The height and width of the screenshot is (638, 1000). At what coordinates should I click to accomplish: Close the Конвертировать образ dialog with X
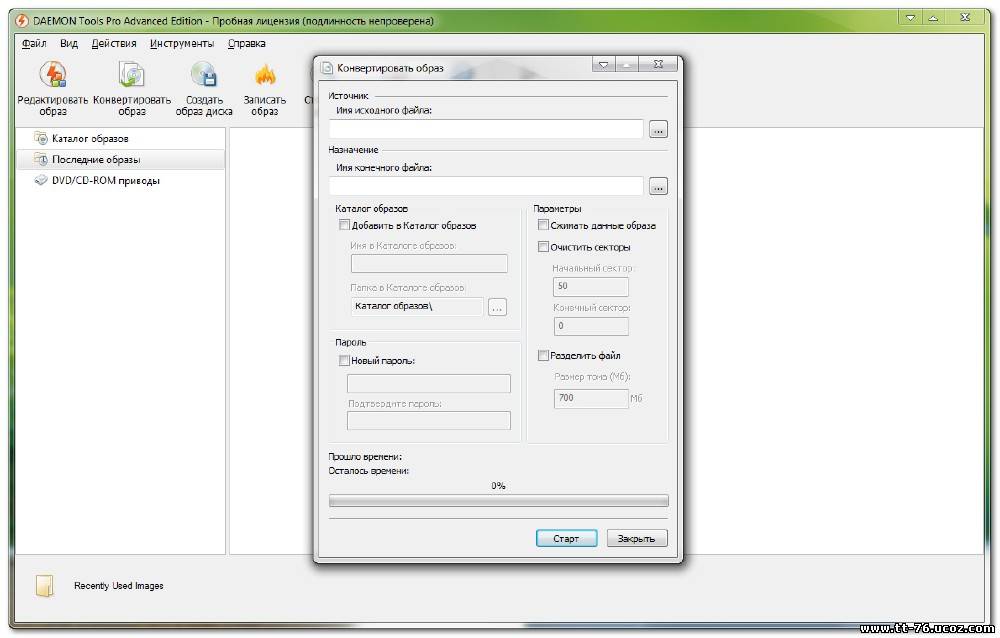pyautogui.click(x=658, y=64)
